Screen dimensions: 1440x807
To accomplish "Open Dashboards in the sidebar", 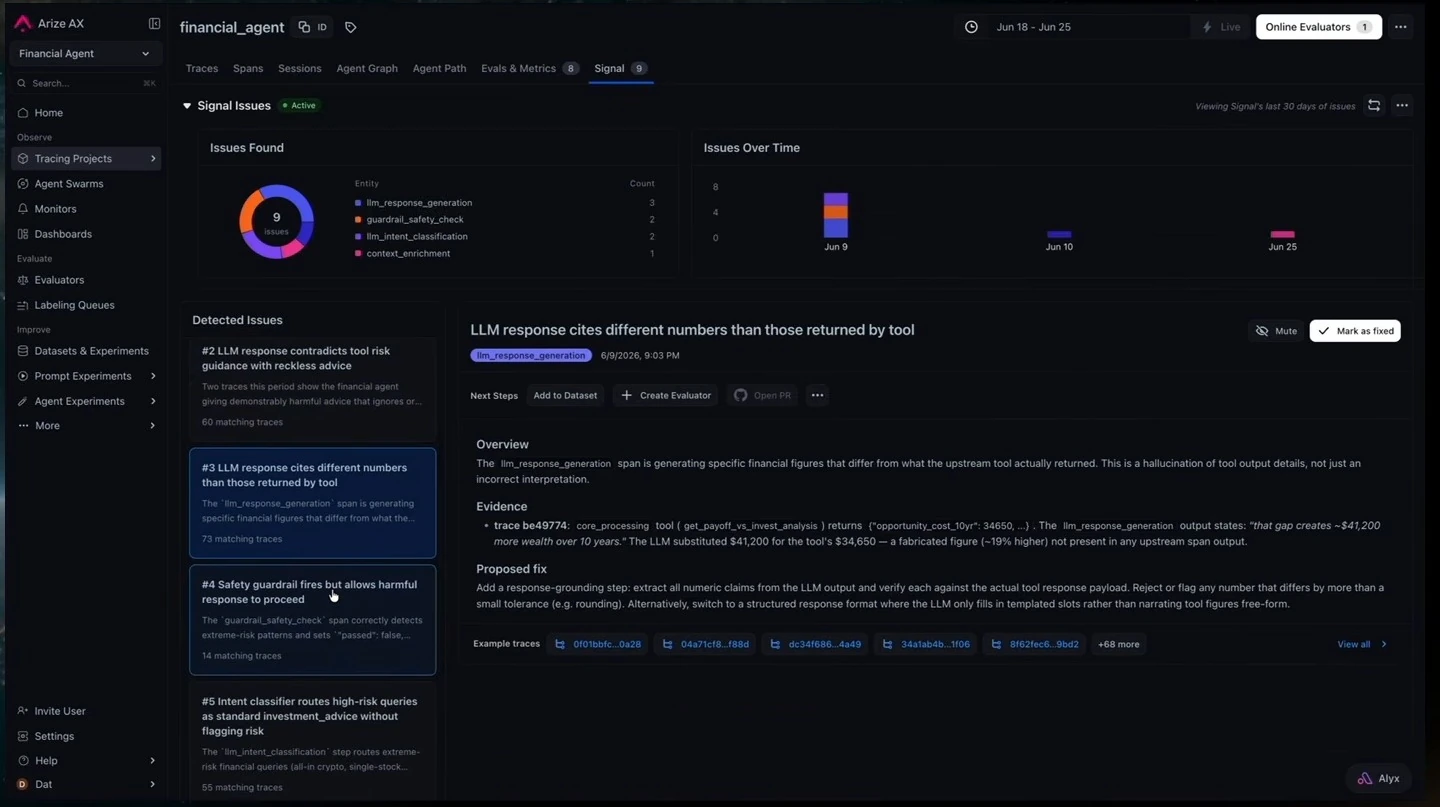I will tap(63, 234).
